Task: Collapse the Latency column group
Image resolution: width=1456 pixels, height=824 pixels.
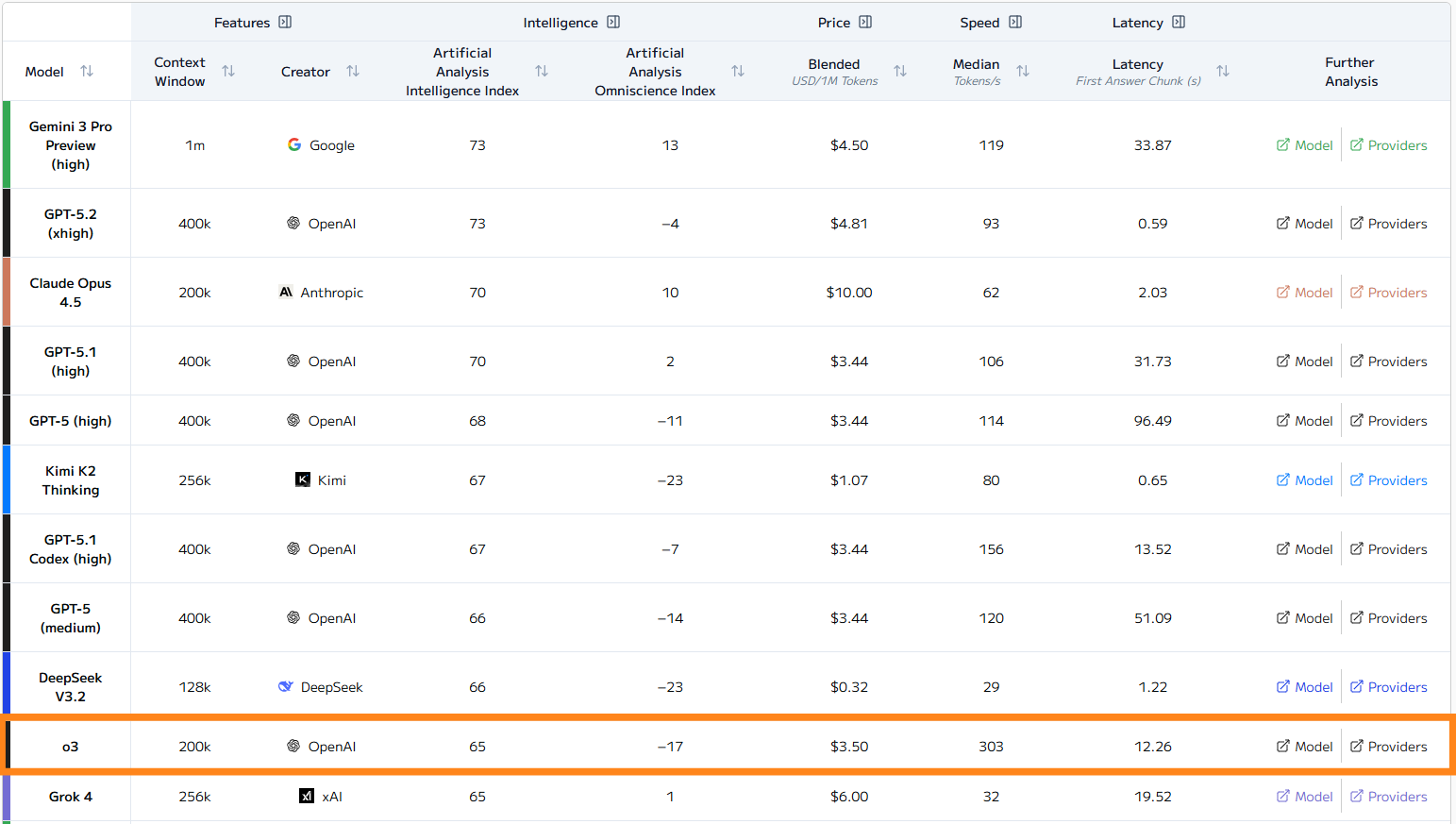Action: [x=1179, y=23]
